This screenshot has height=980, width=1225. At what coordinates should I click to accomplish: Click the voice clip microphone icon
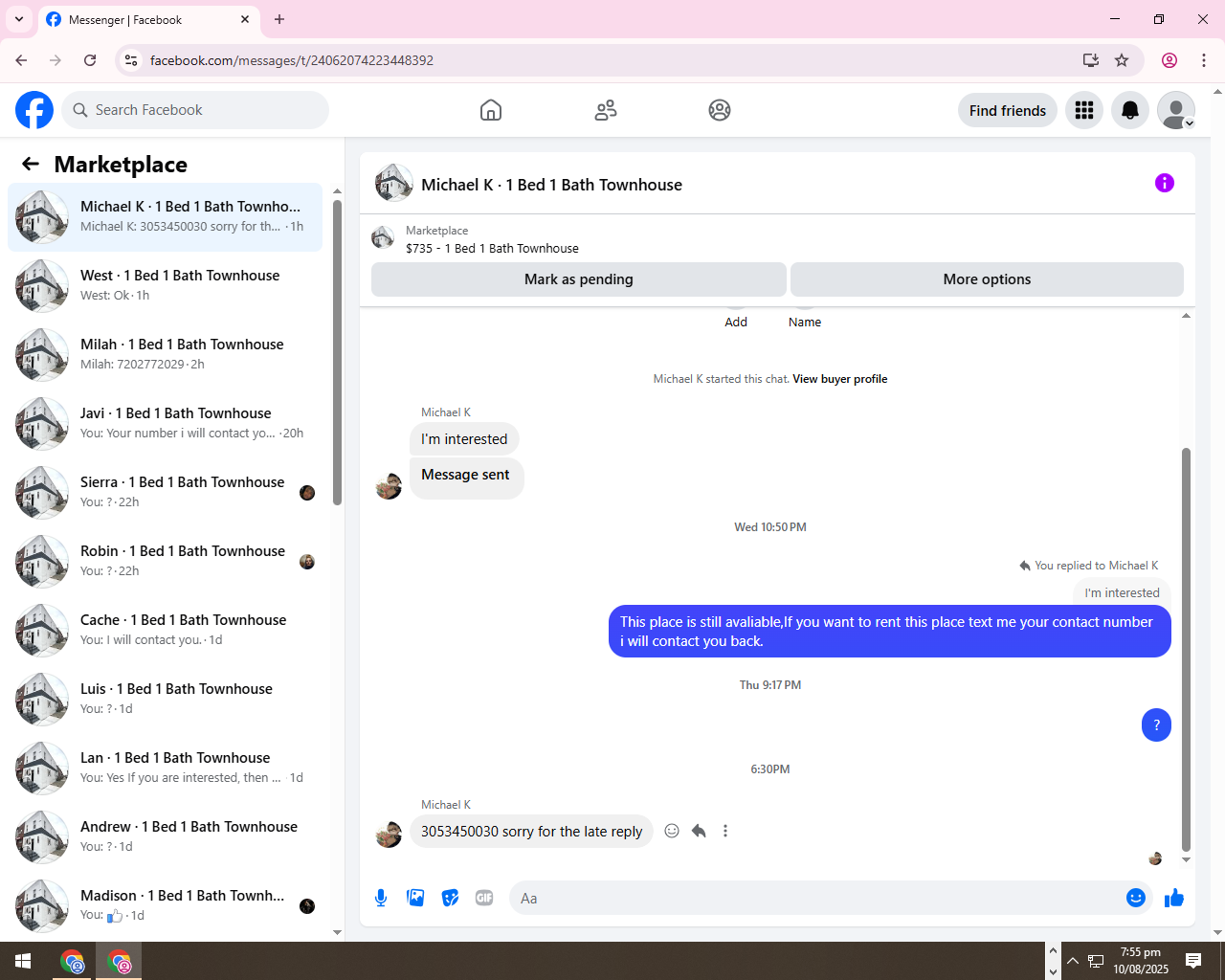click(381, 898)
